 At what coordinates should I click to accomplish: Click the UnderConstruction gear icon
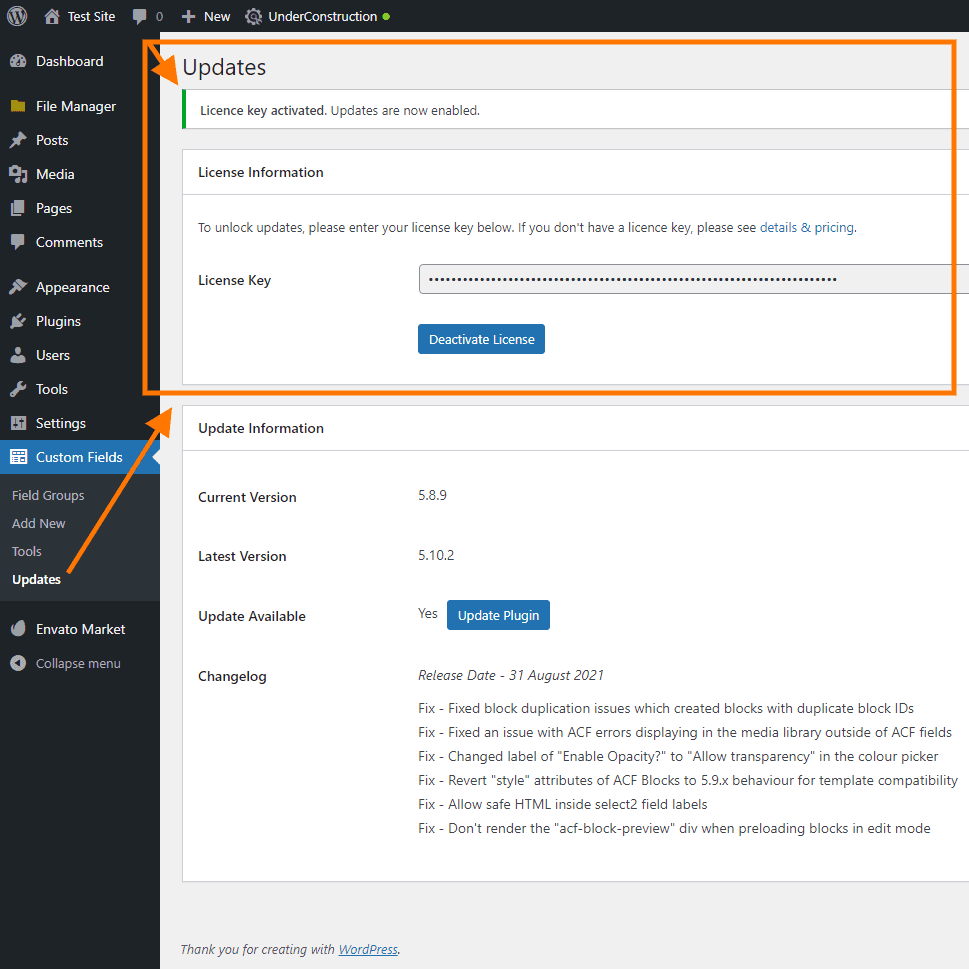click(x=253, y=17)
